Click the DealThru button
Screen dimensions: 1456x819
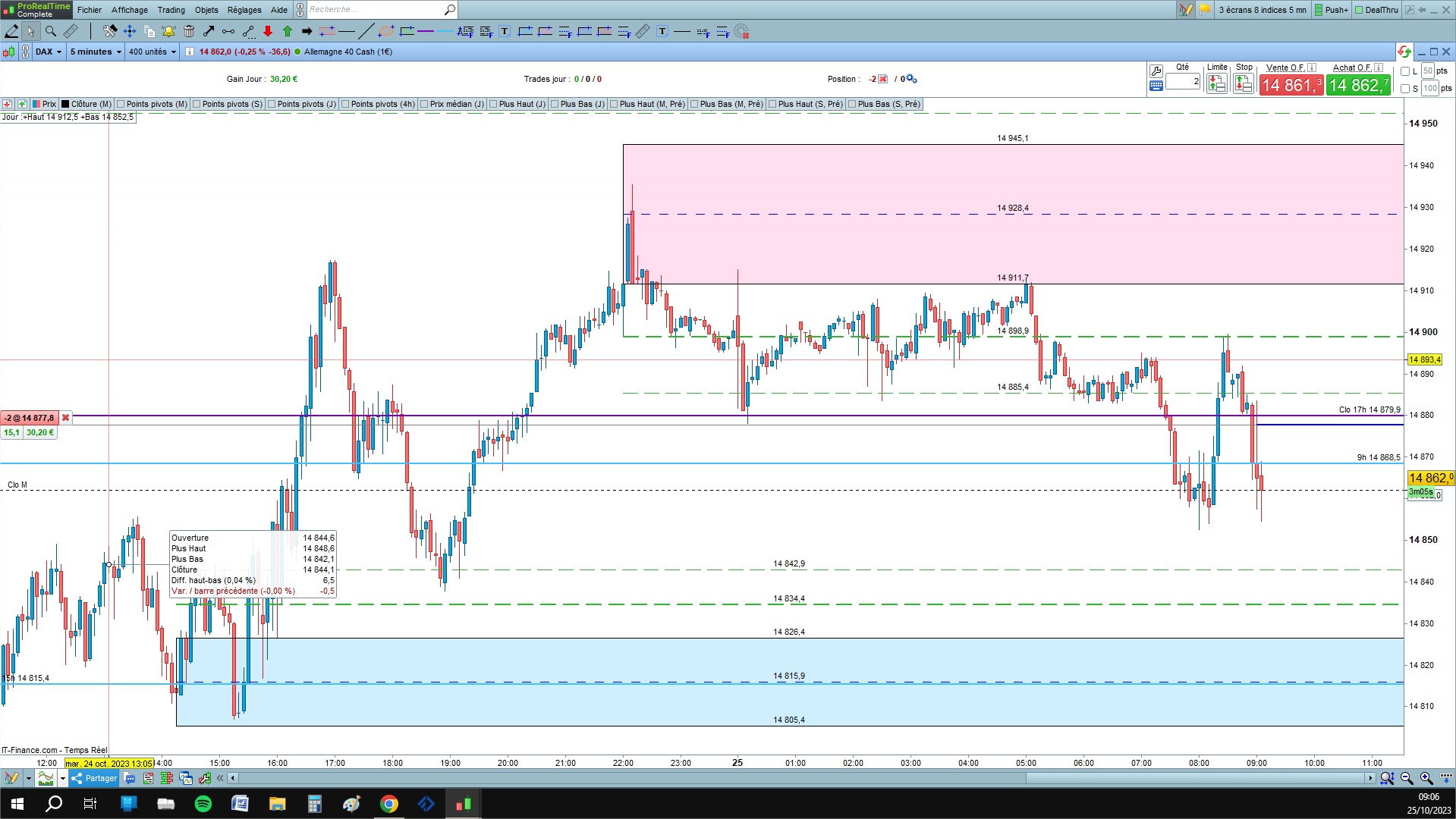coord(1376,10)
